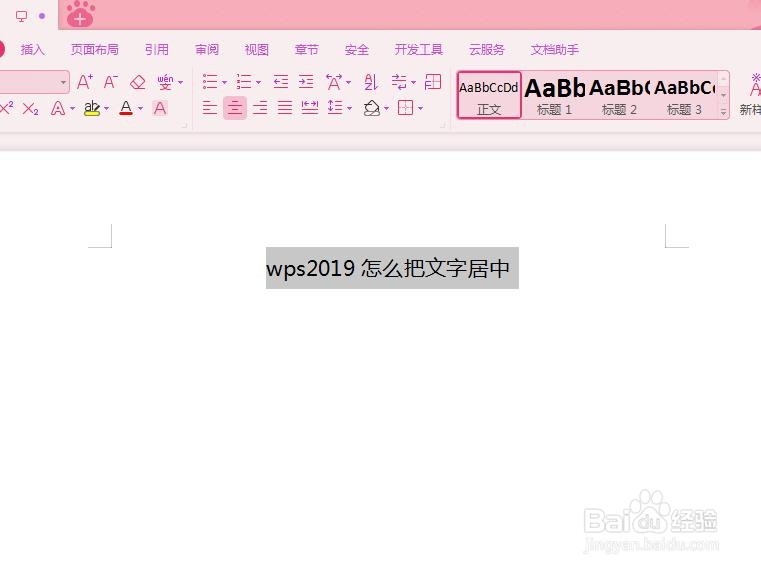Open the font size combo box dropdown
The image size is (761, 571).
[64, 82]
